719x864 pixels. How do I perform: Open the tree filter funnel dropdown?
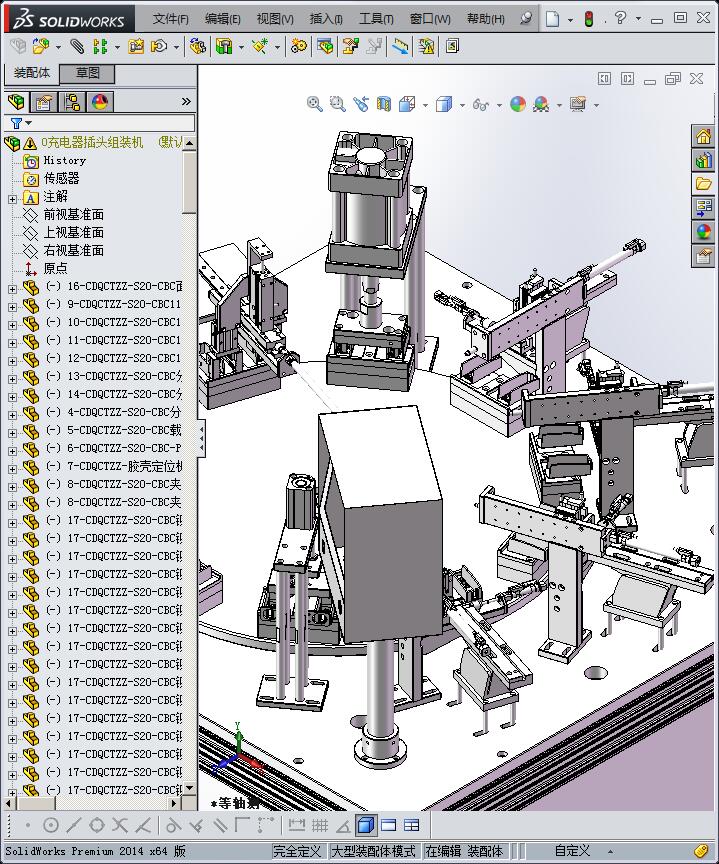pyautogui.click(x=21, y=123)
